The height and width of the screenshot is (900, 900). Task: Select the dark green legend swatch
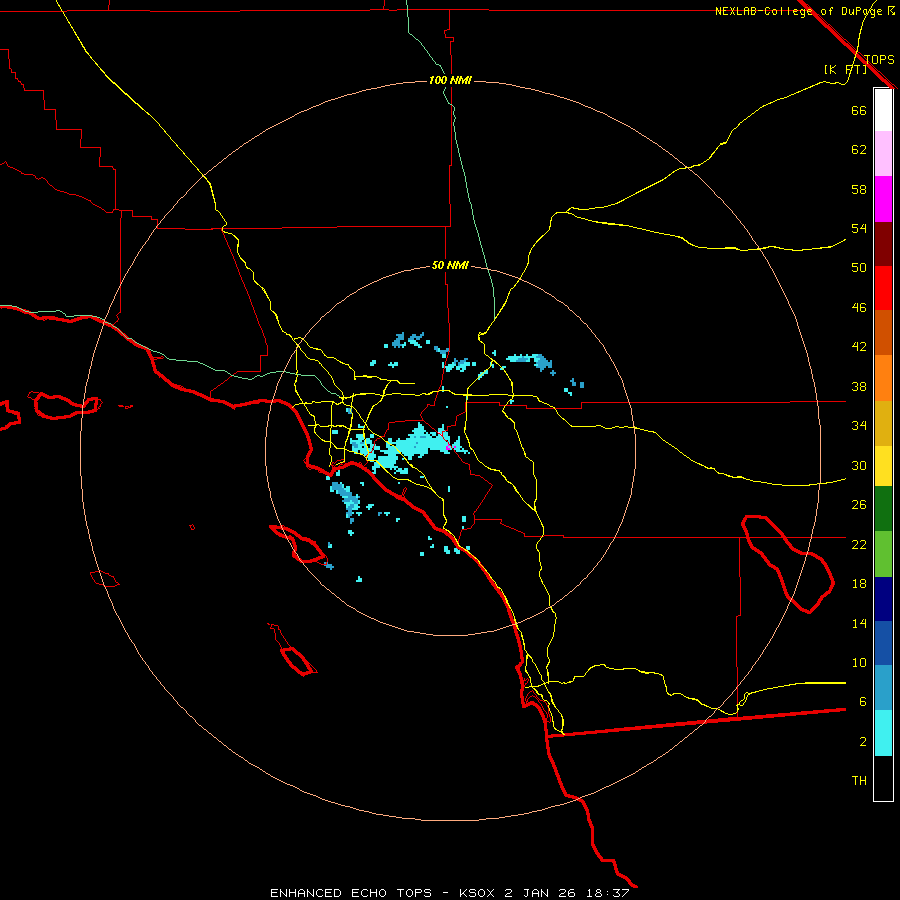[883, 509]
